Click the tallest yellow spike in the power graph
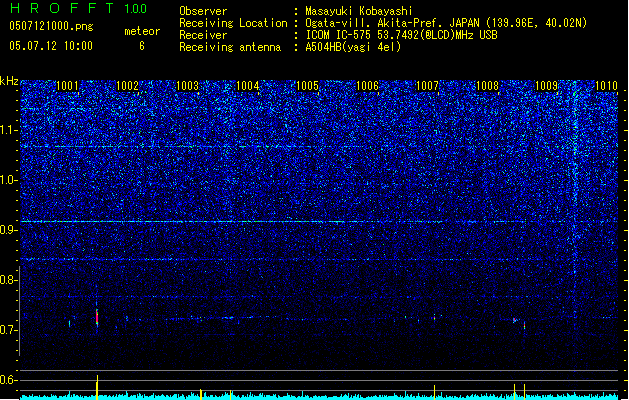This screenshot has height=400, width=629. [x=97, y=387]
